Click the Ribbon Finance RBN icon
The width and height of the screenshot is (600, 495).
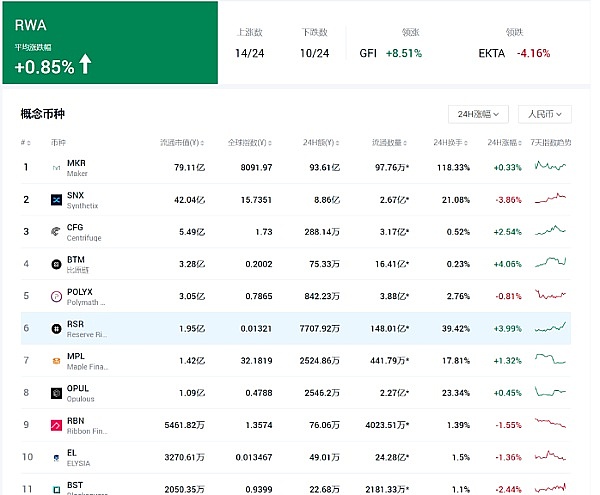click(x=56, y=425)
